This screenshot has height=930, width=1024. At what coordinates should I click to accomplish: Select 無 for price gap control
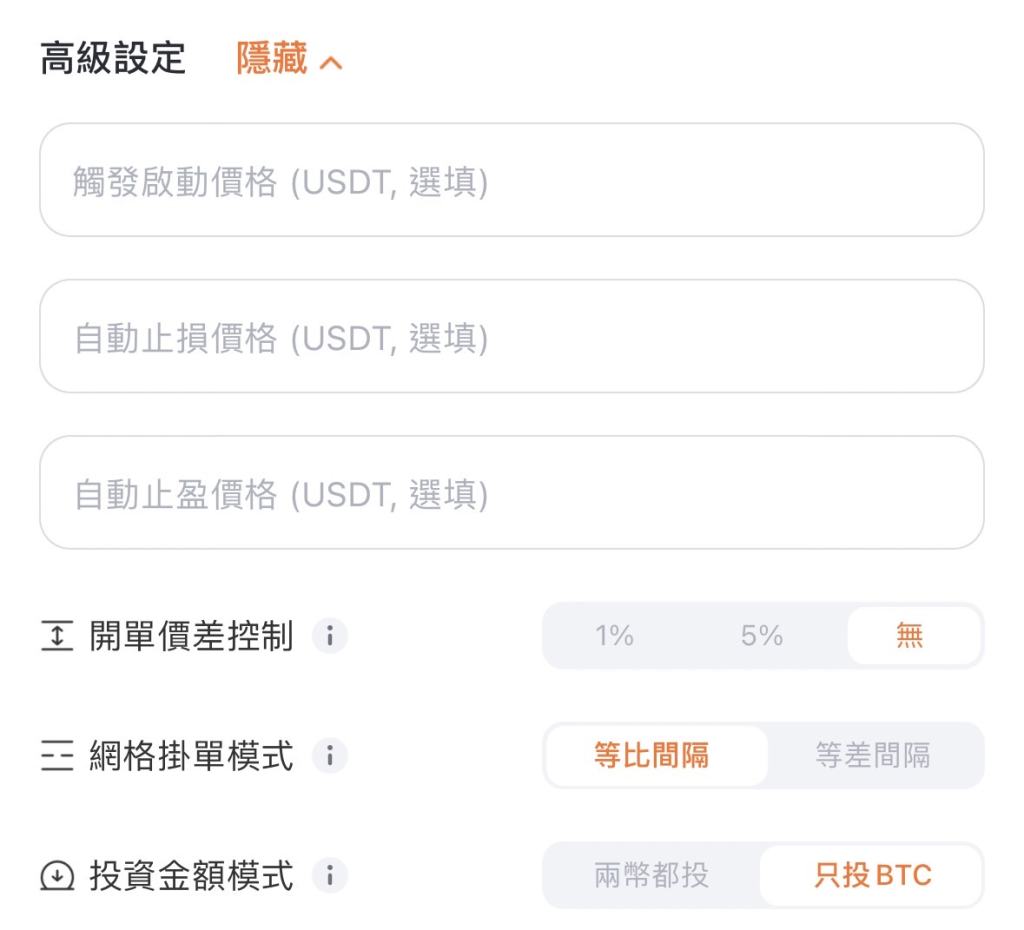click(x=910, y=636)
